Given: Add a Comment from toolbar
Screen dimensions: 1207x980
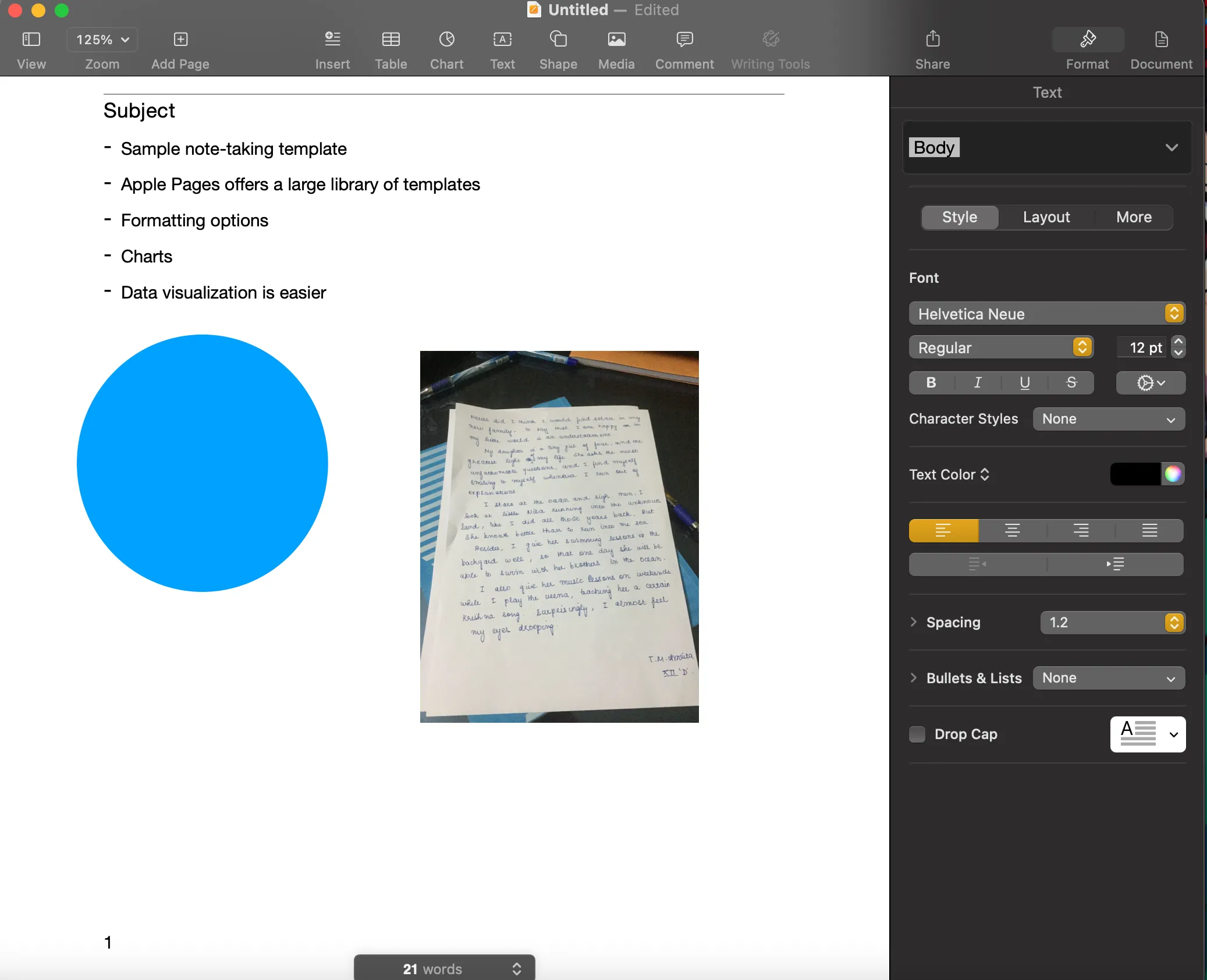Looking at the screenshot, I should 684,40.
